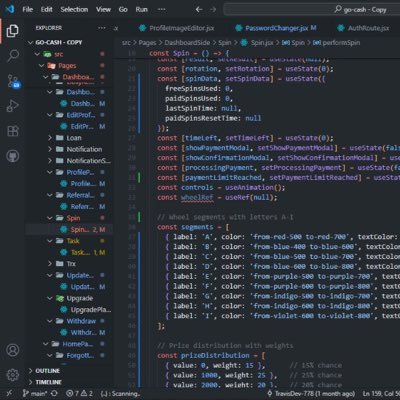Go back with the left arrow
This screenshot has height=400, width=400.
click(199, 9)
